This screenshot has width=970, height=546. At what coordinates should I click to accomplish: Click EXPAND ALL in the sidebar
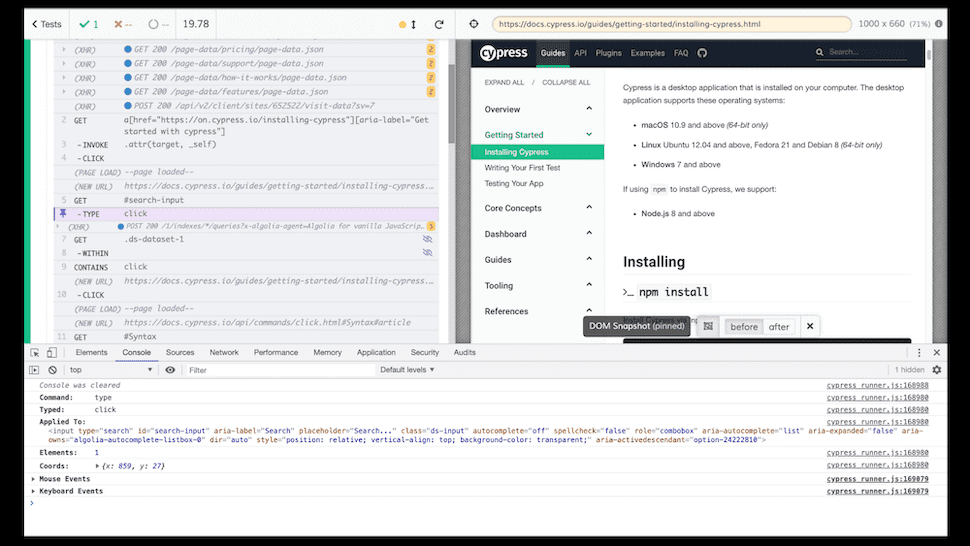point(504,82)
